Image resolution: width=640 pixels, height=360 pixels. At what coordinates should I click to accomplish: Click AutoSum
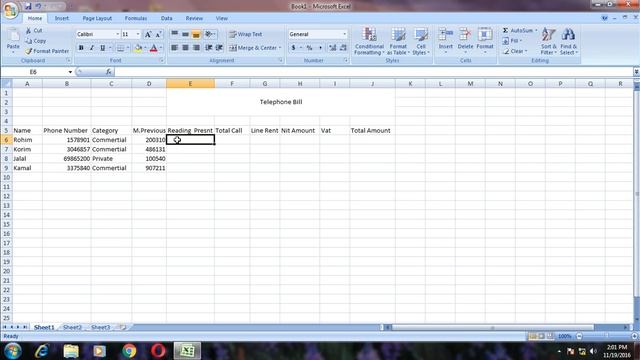[x=519, y=31]
